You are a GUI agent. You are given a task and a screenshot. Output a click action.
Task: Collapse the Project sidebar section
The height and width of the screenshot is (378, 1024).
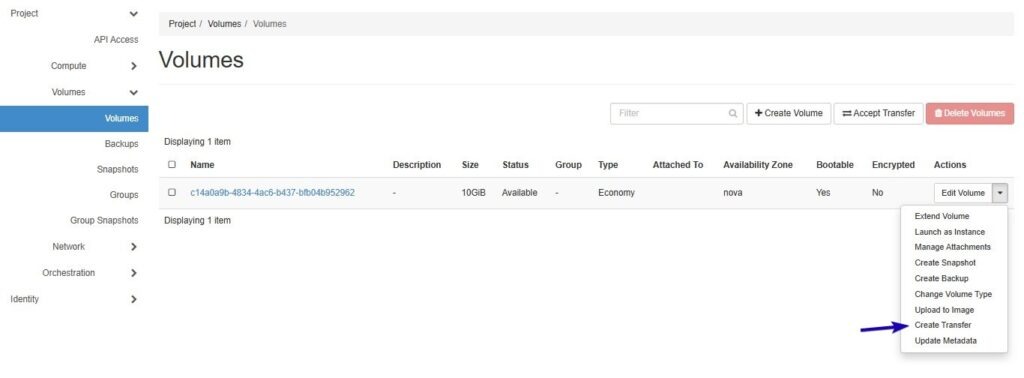(134, 14)
